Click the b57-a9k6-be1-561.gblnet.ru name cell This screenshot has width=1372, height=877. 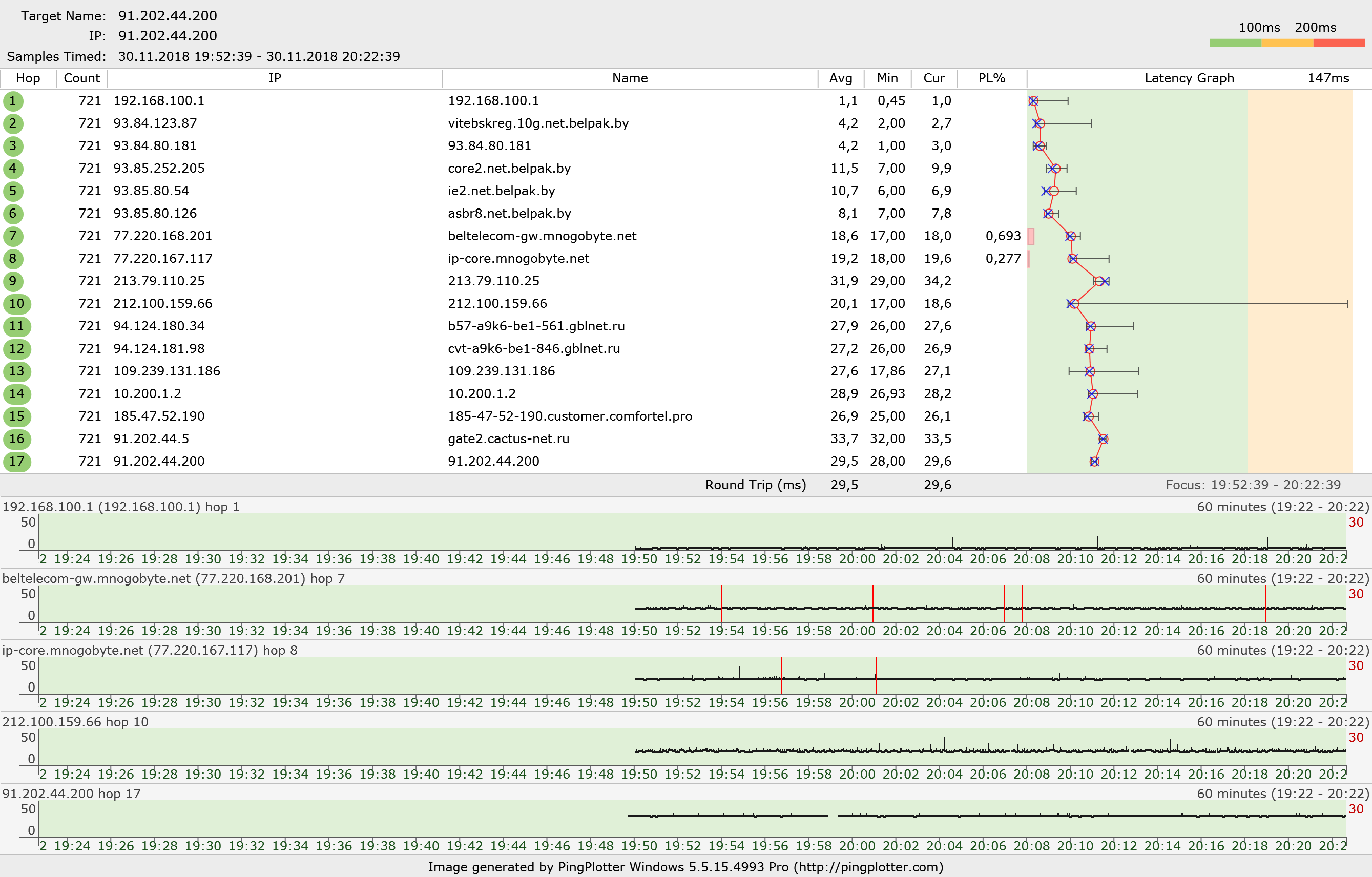pyautogui.click(x=536, y=326)
